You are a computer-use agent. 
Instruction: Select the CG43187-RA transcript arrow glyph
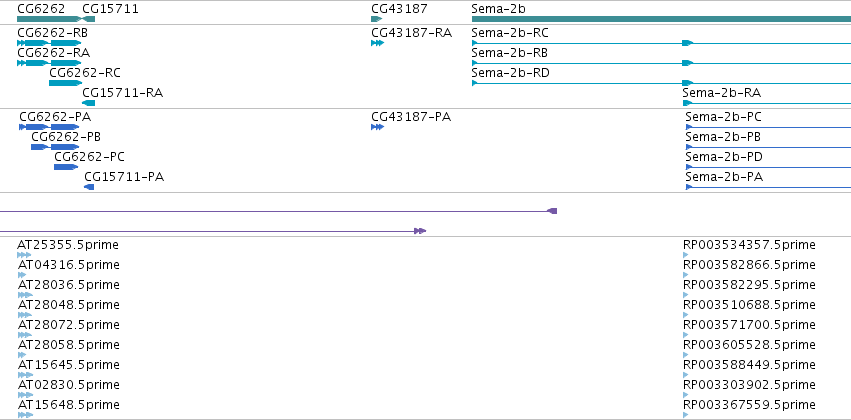point(378,43)
